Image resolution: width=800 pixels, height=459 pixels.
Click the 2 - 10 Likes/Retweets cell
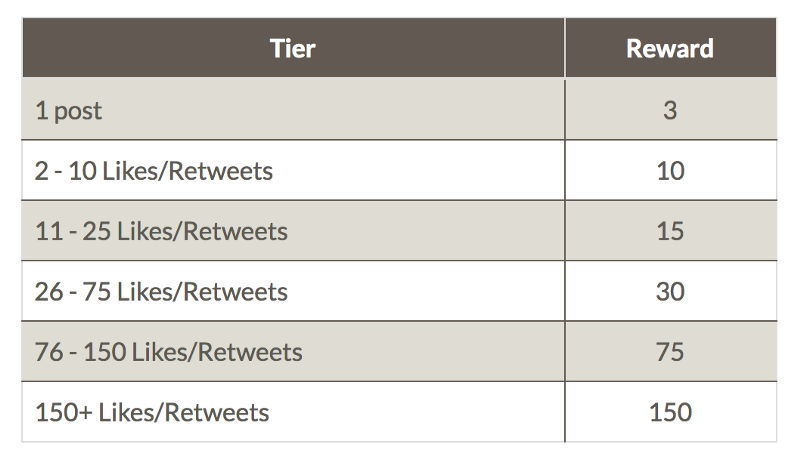[x=293, y=170]
